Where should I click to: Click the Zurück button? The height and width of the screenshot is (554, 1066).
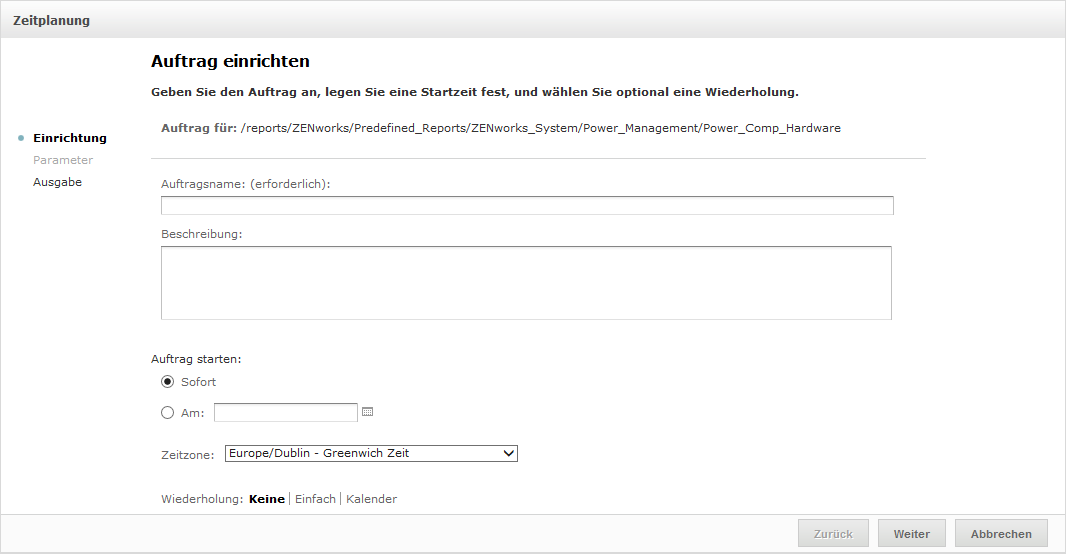pos(833,534)
